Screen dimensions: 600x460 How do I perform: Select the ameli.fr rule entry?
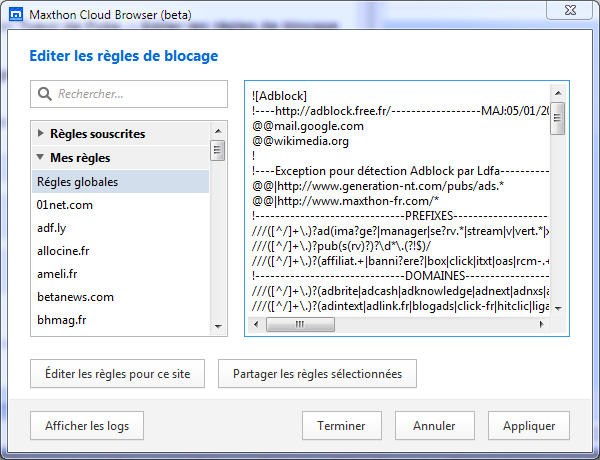pos(121,274)
